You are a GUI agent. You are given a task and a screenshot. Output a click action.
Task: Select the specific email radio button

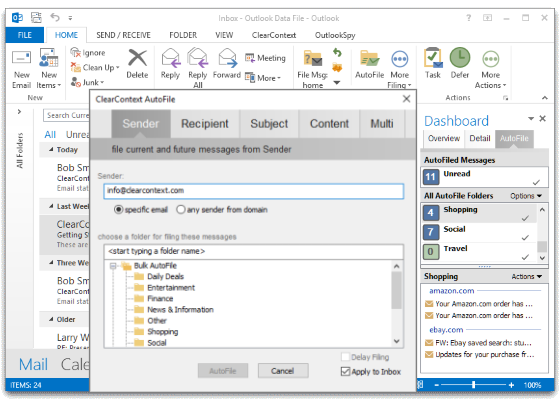click(x=118, y=209)
